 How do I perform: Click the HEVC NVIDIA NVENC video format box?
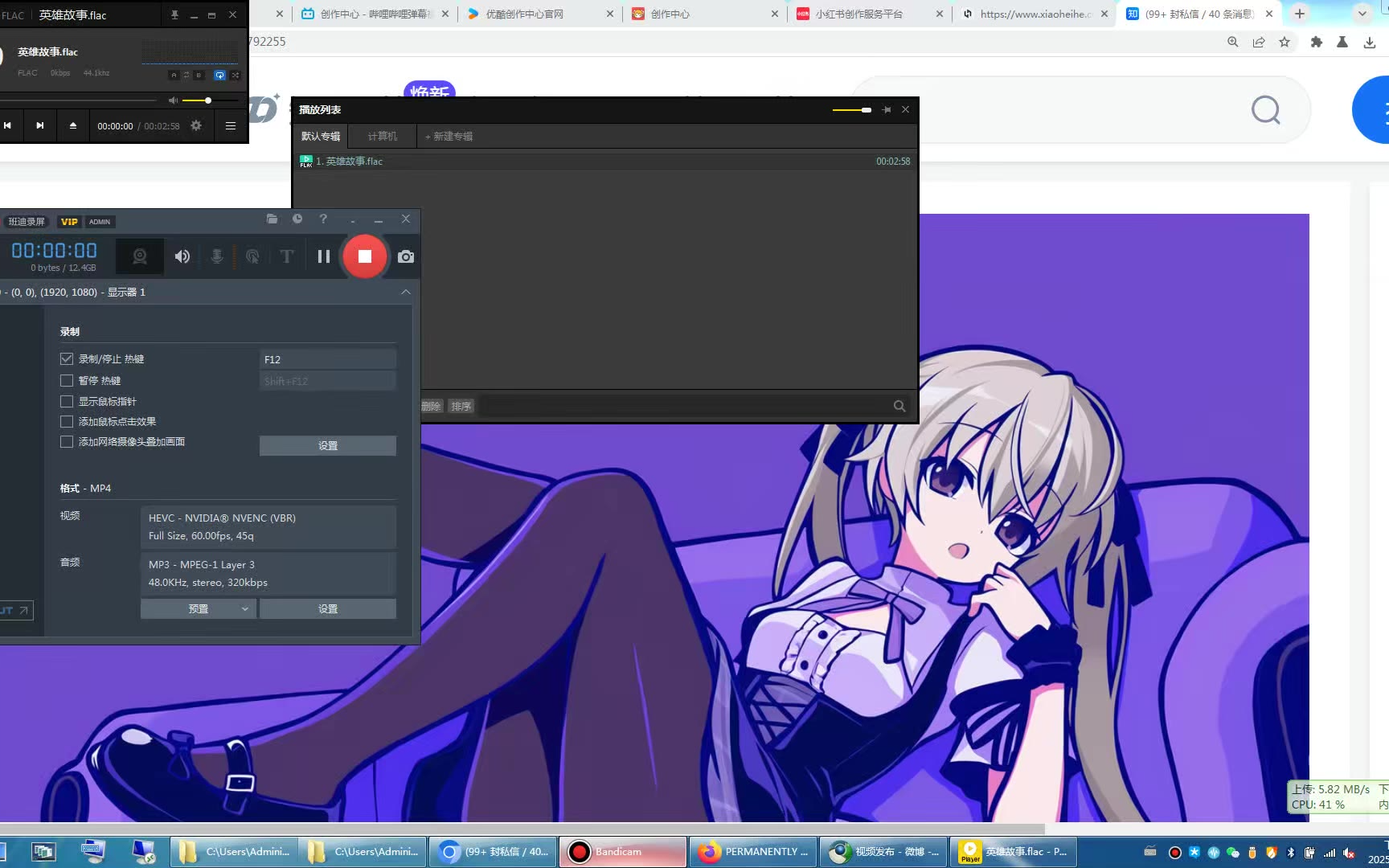click(268, 526)
